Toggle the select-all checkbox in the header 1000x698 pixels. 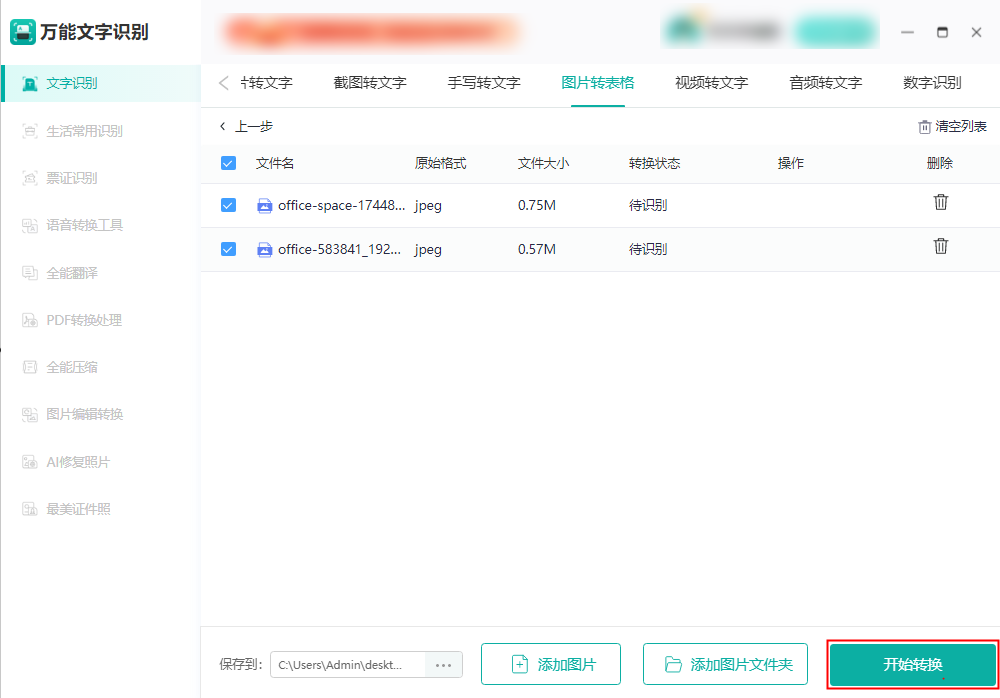[x=228, y=163]
